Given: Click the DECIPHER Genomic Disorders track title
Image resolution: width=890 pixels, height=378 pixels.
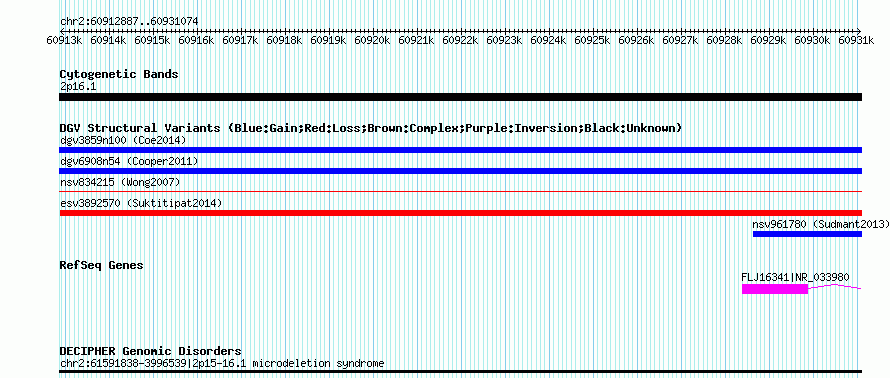Looking at the screenshot, I should tap(150, 351).
